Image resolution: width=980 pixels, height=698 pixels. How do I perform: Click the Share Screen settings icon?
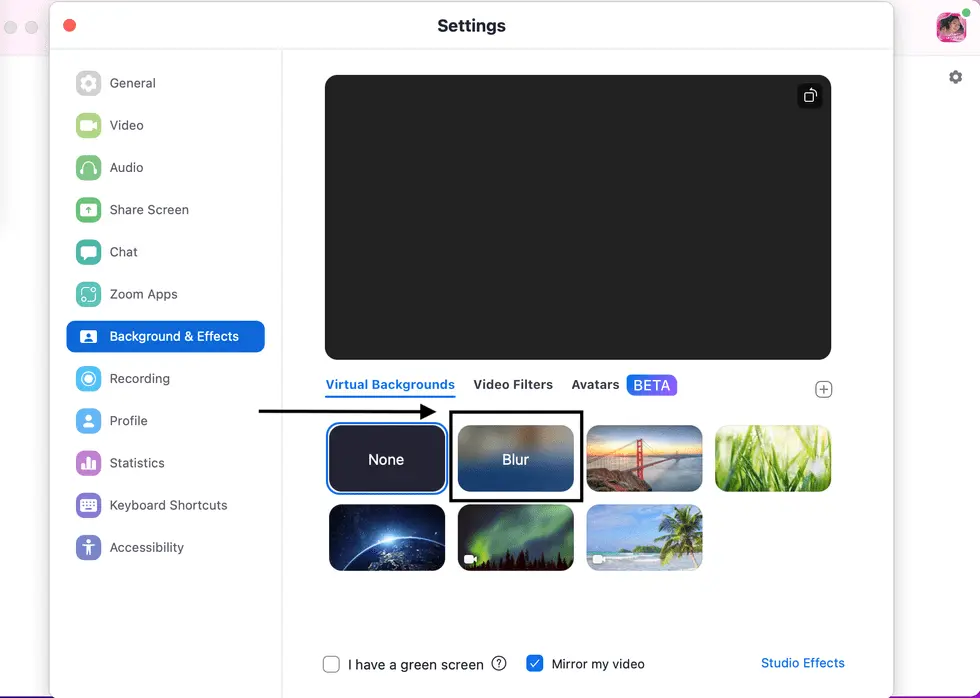click(x=88, y=209)
